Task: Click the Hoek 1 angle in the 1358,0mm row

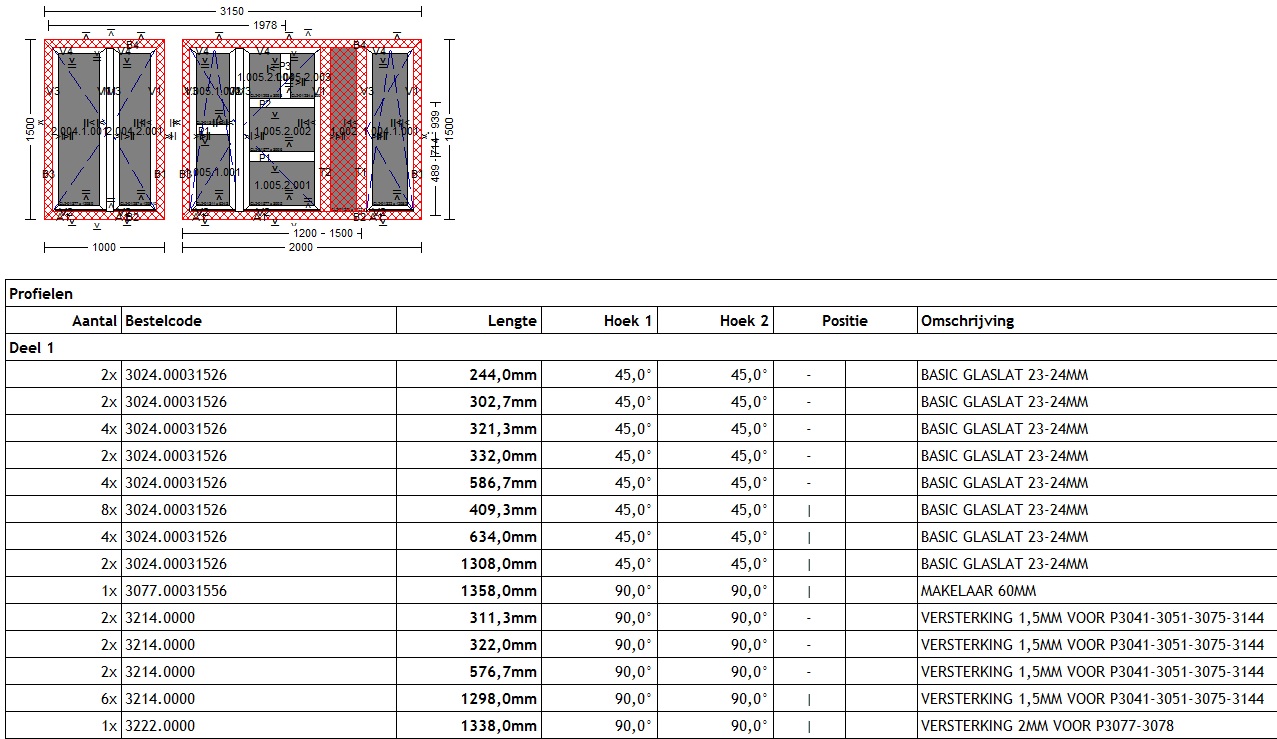Action: coord(633,591)
